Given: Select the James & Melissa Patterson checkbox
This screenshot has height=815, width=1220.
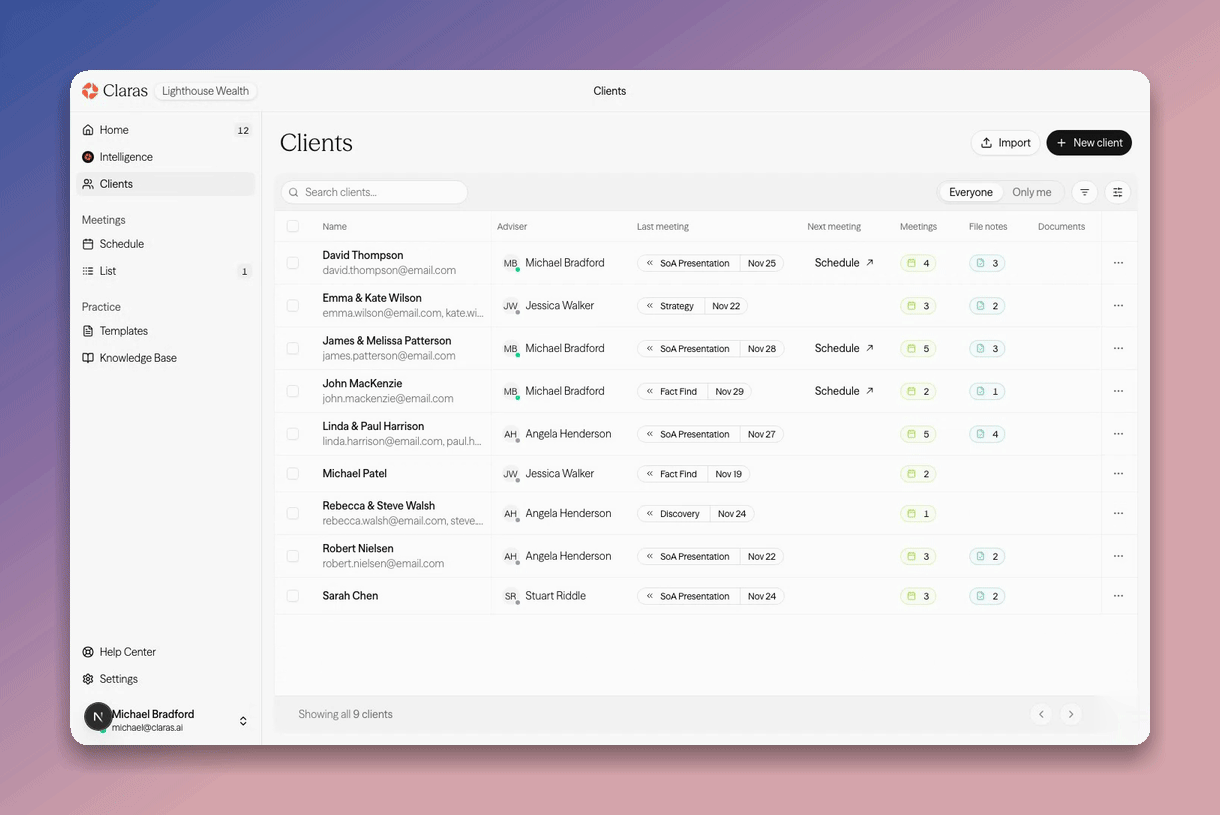Looking at the screenshot, I should (293, 349).
